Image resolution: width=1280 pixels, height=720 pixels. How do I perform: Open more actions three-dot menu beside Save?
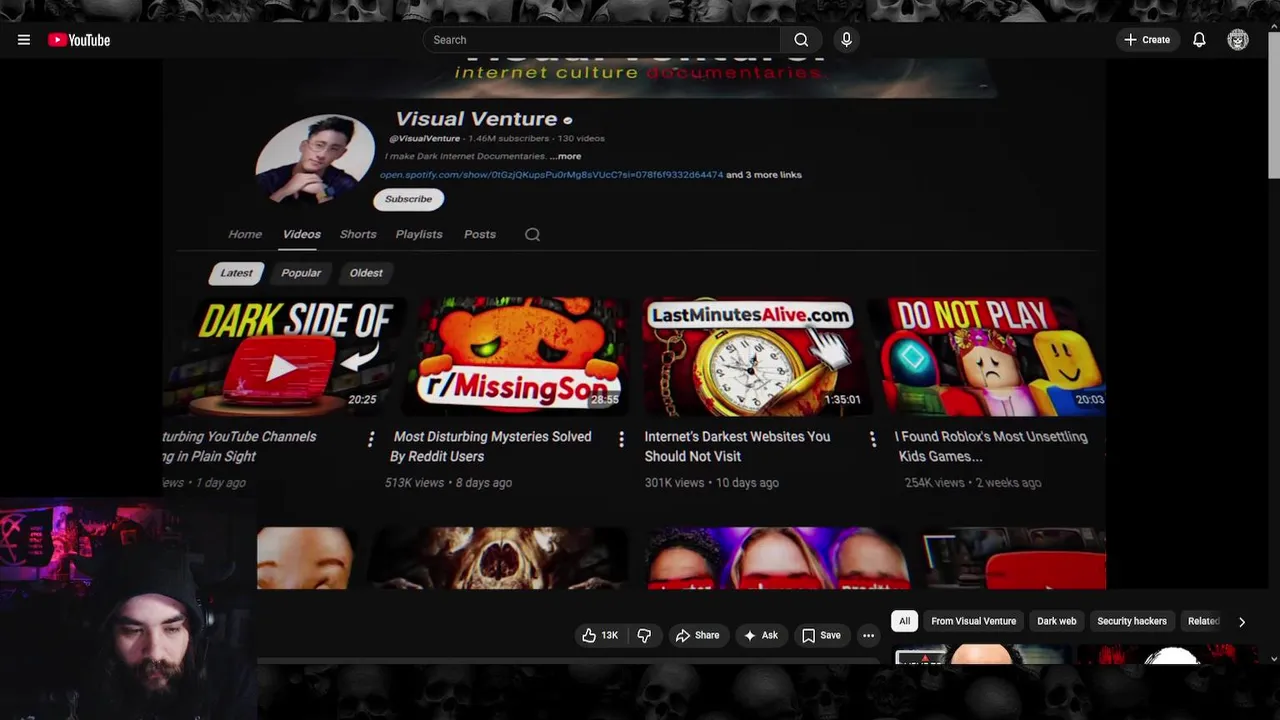pyautogui.click(x=868, y=635)
